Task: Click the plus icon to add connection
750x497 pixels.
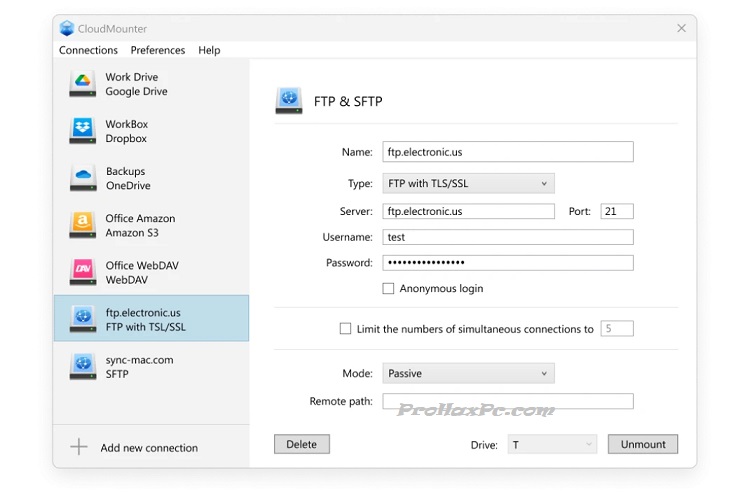Action: [79, 447]
